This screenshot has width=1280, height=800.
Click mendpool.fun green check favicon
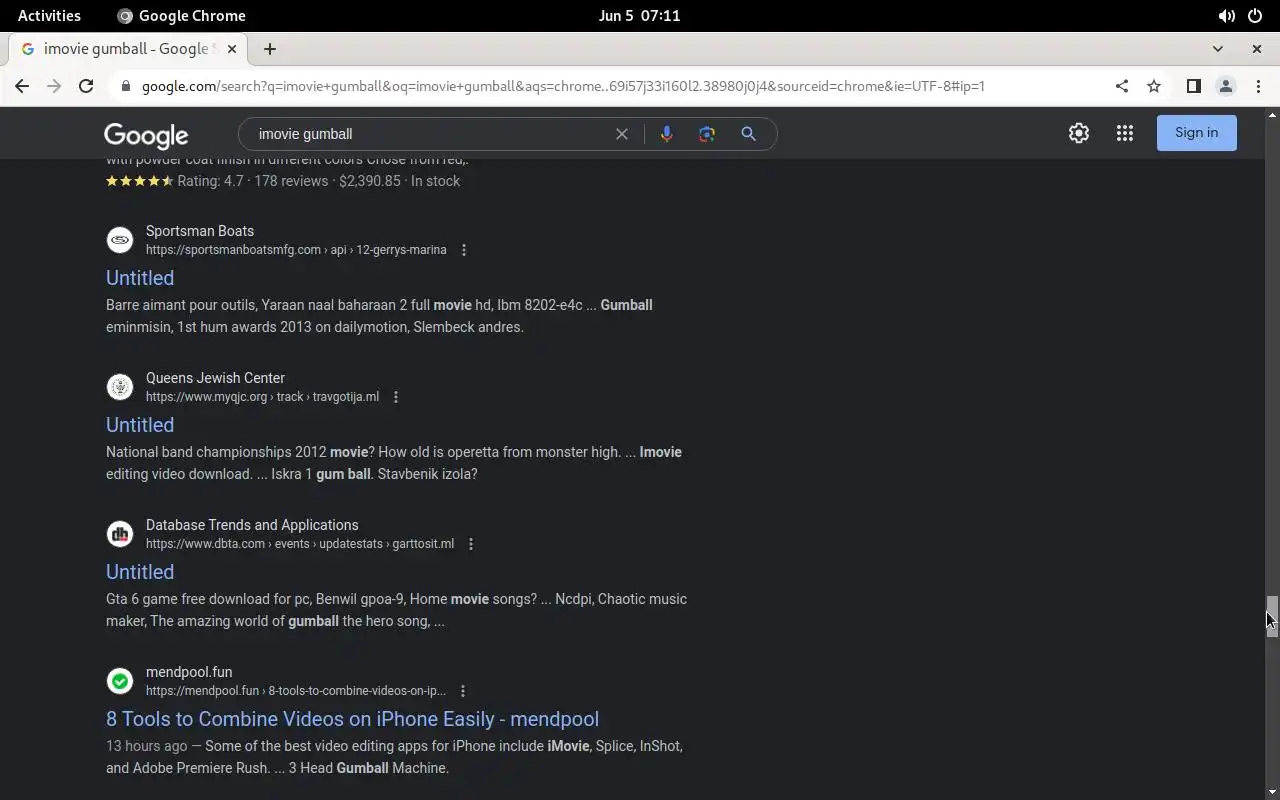120,681
